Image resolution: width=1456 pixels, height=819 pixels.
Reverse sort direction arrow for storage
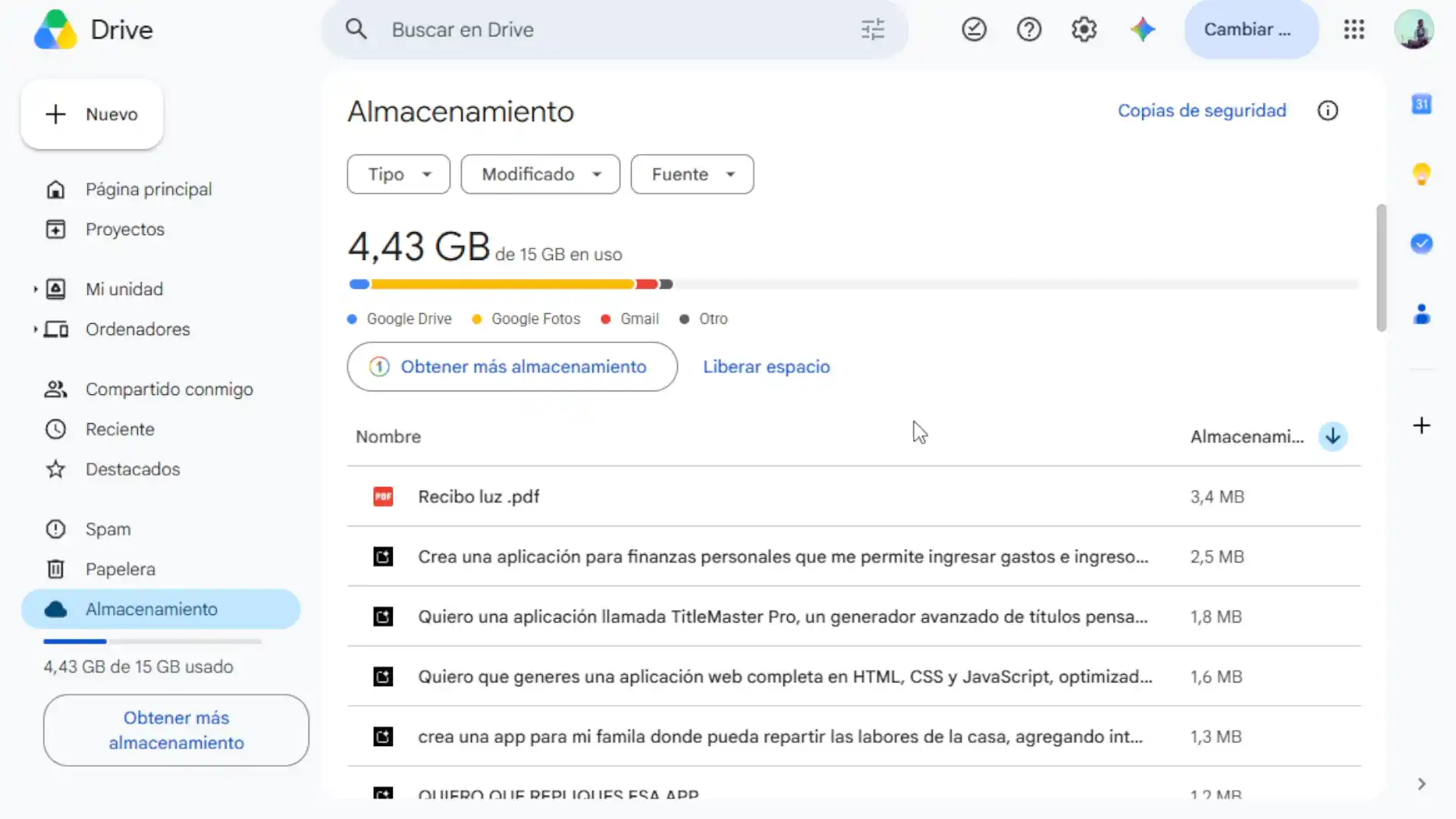point(1332,436)
